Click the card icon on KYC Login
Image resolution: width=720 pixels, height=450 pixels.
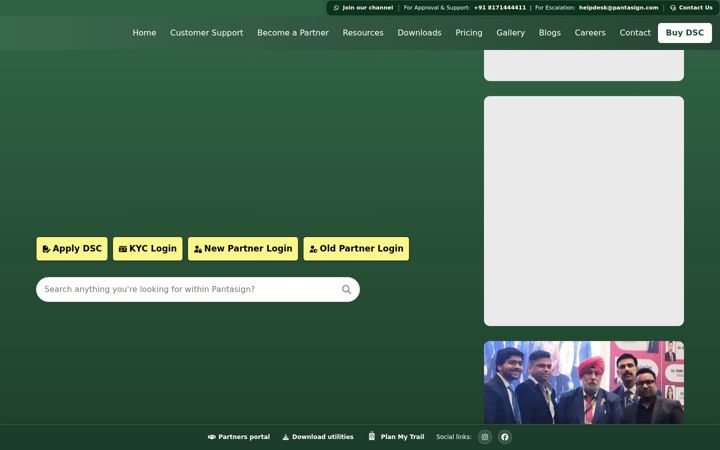(x=123, y=249)
